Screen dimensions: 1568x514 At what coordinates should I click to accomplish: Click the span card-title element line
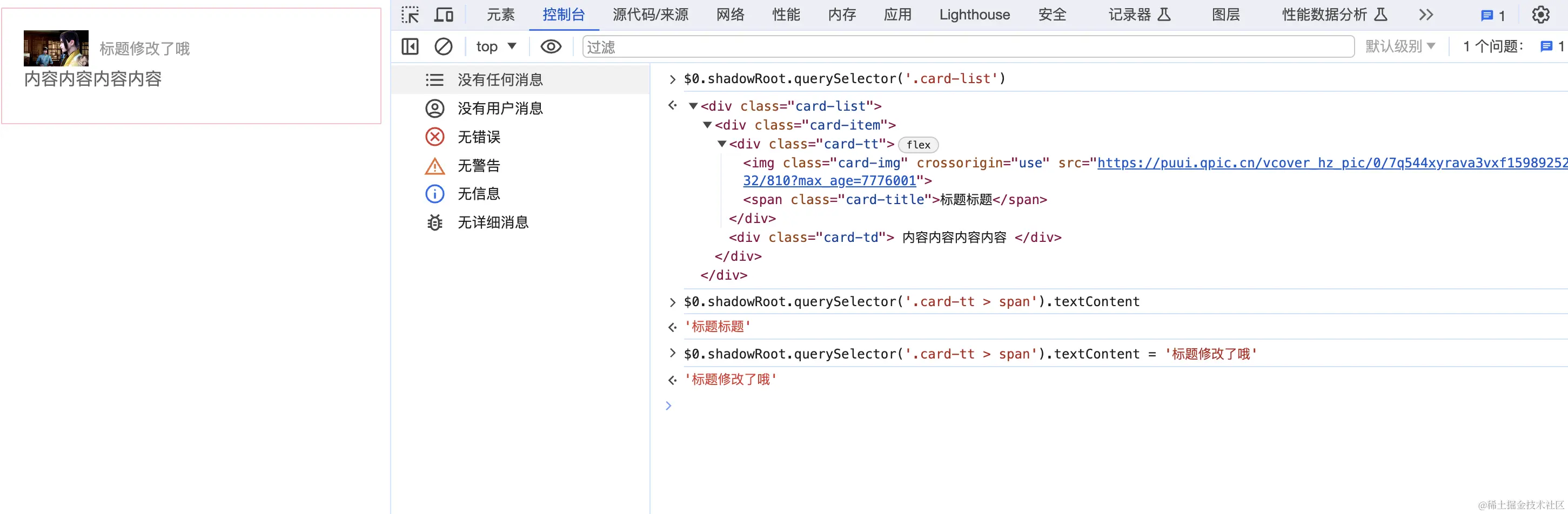click(895, 200)
